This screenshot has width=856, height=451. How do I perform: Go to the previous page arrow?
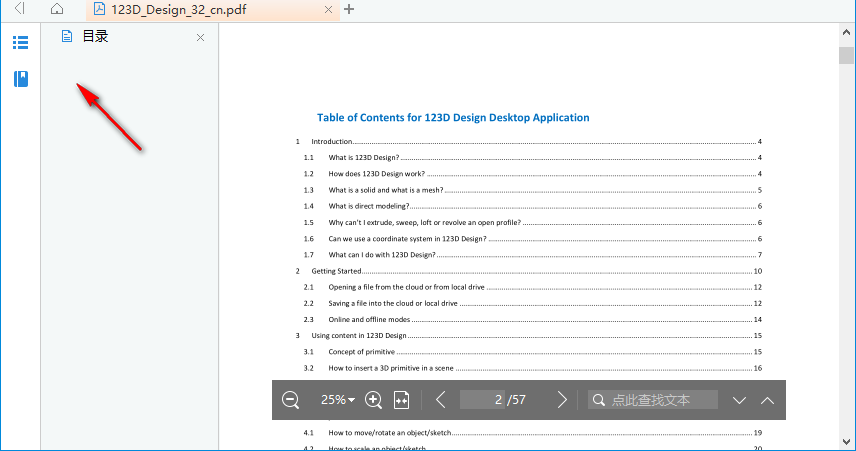point(441,400)
